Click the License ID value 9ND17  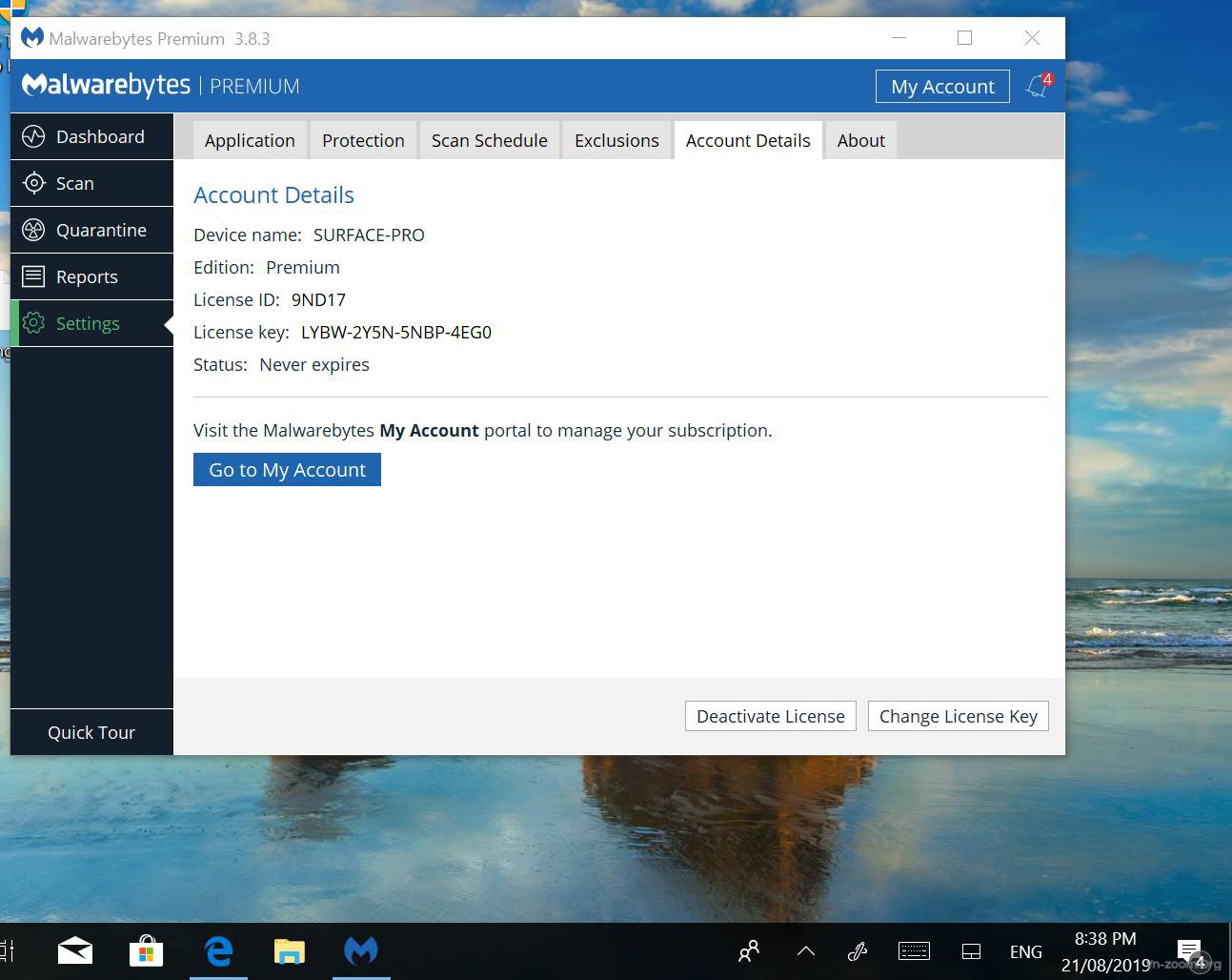[318, 299]
